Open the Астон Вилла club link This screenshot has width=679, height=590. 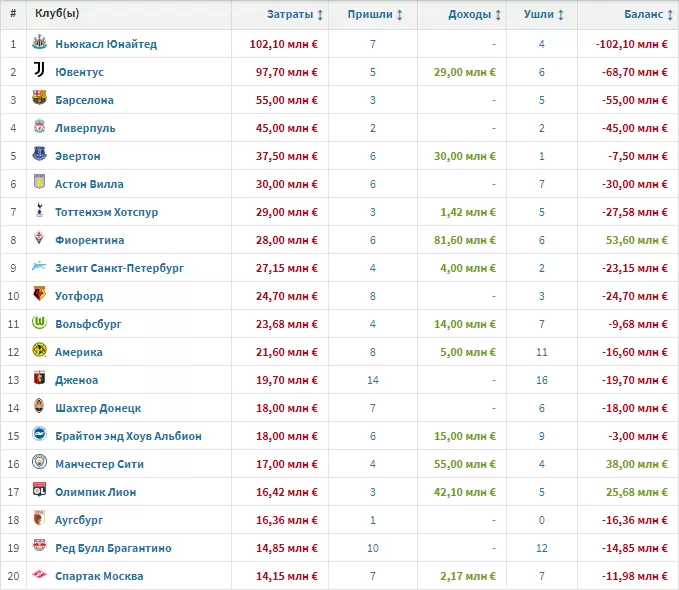point(89,184)
